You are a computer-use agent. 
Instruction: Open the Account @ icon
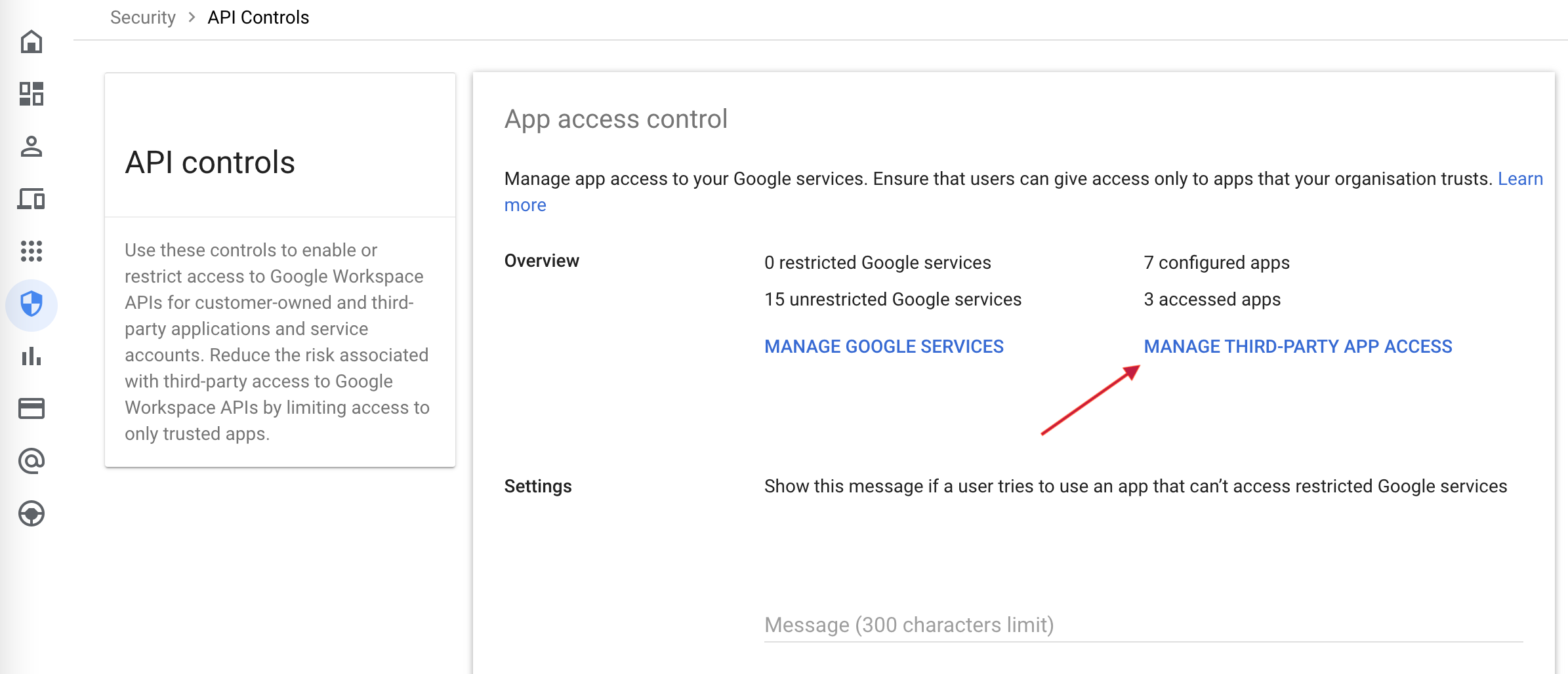point(31,461)
